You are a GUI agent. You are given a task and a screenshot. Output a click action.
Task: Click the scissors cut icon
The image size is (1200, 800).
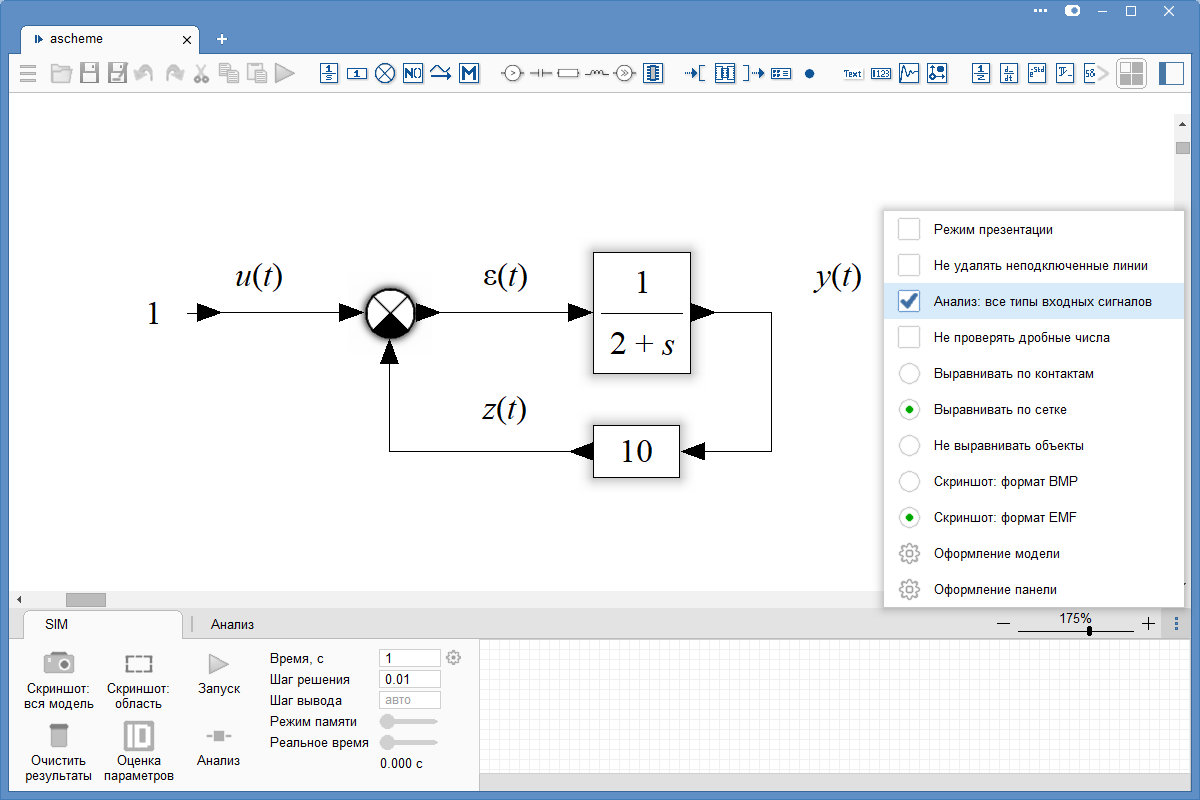[201, 73]
